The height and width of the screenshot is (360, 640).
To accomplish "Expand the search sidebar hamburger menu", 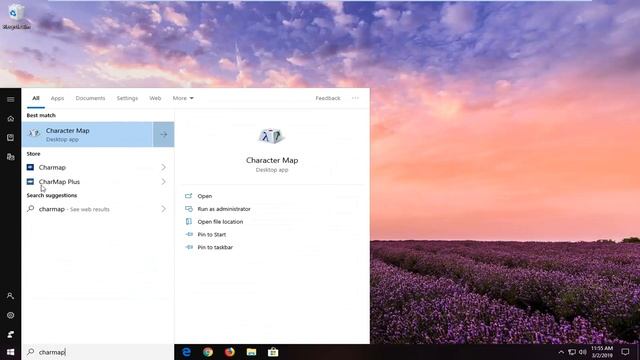I will tap(11, 100).
